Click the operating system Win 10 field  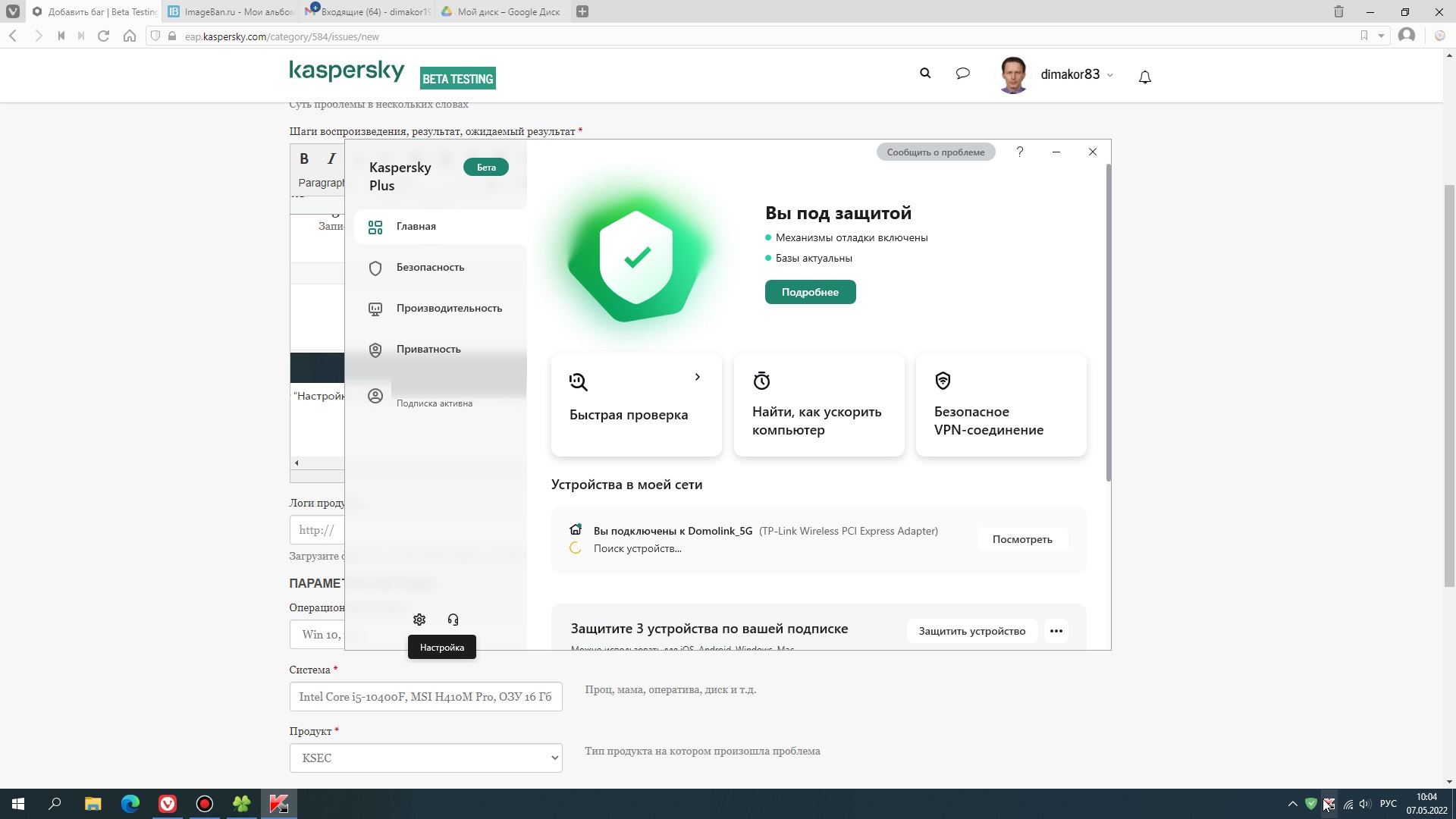(x=317, y=635)
